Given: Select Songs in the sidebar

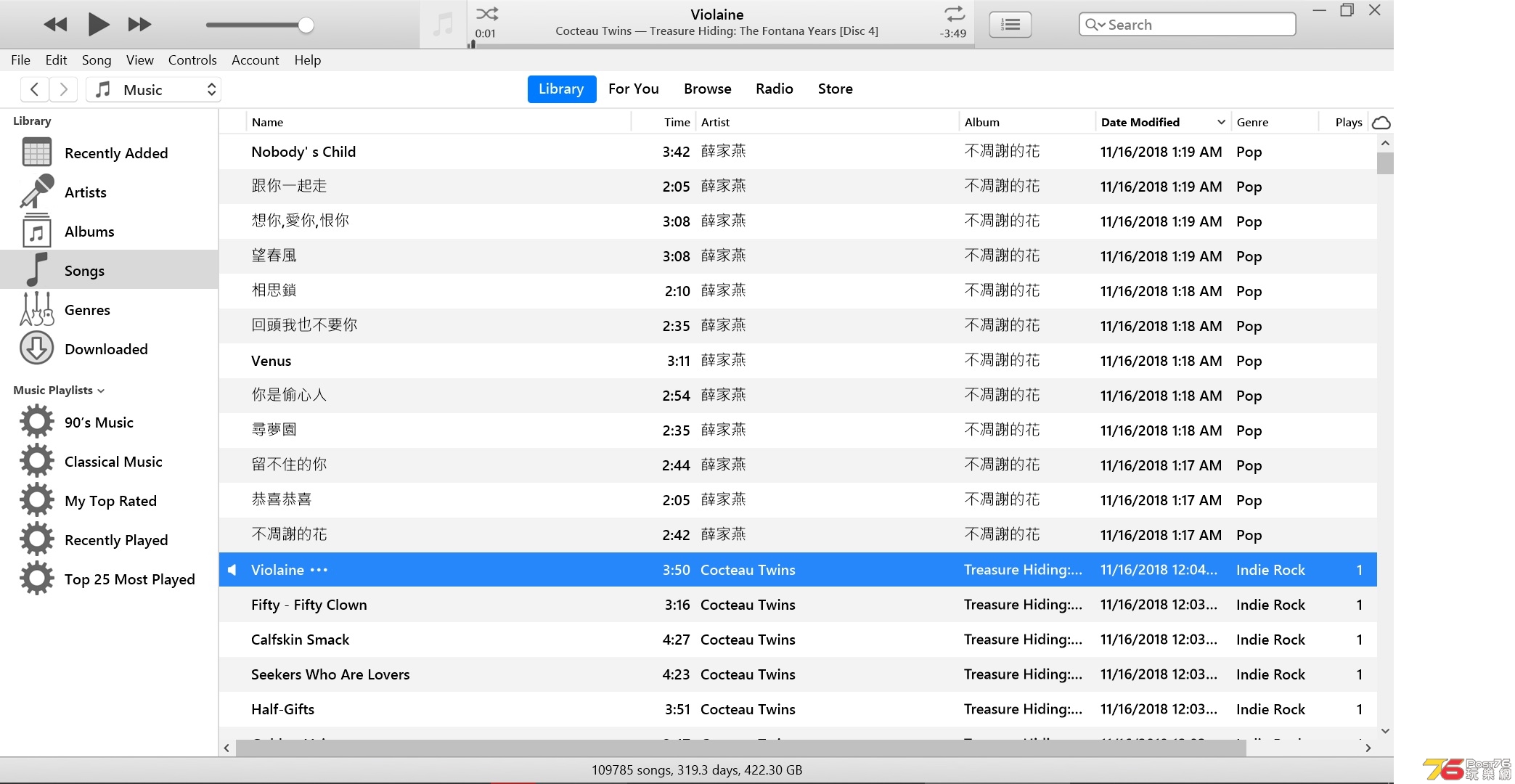Looking at the screenshot, I should 109,270.
